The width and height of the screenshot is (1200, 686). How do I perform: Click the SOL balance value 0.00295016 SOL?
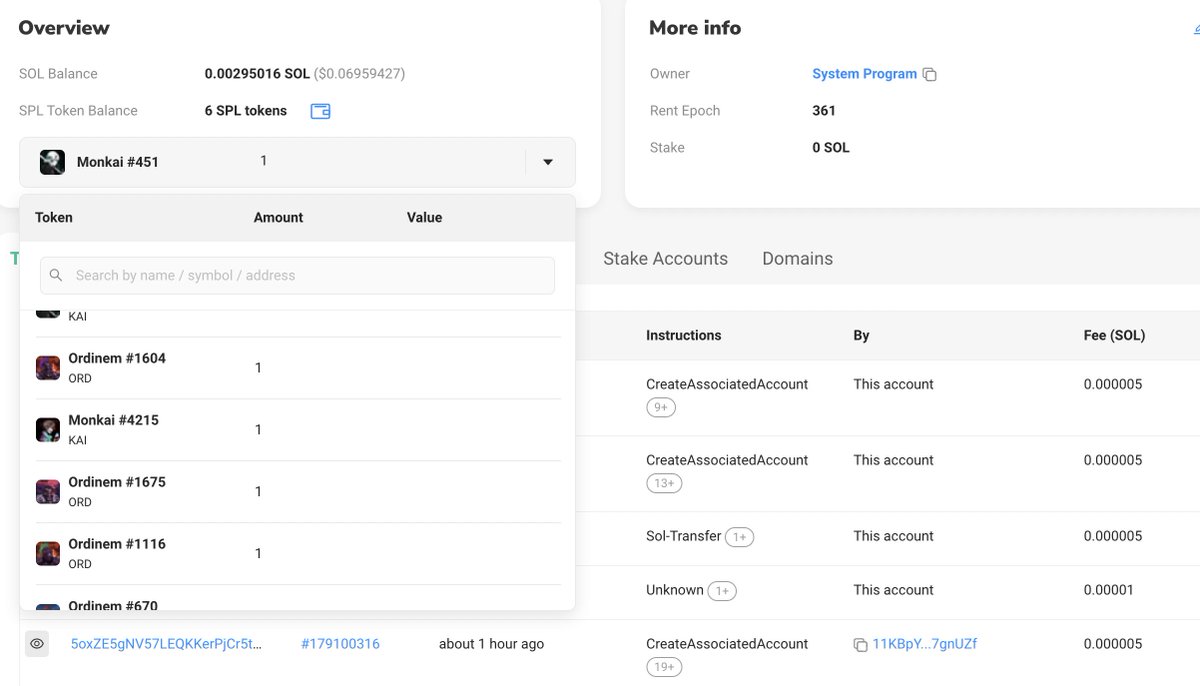pyautogui.click(x=257, y=74)
